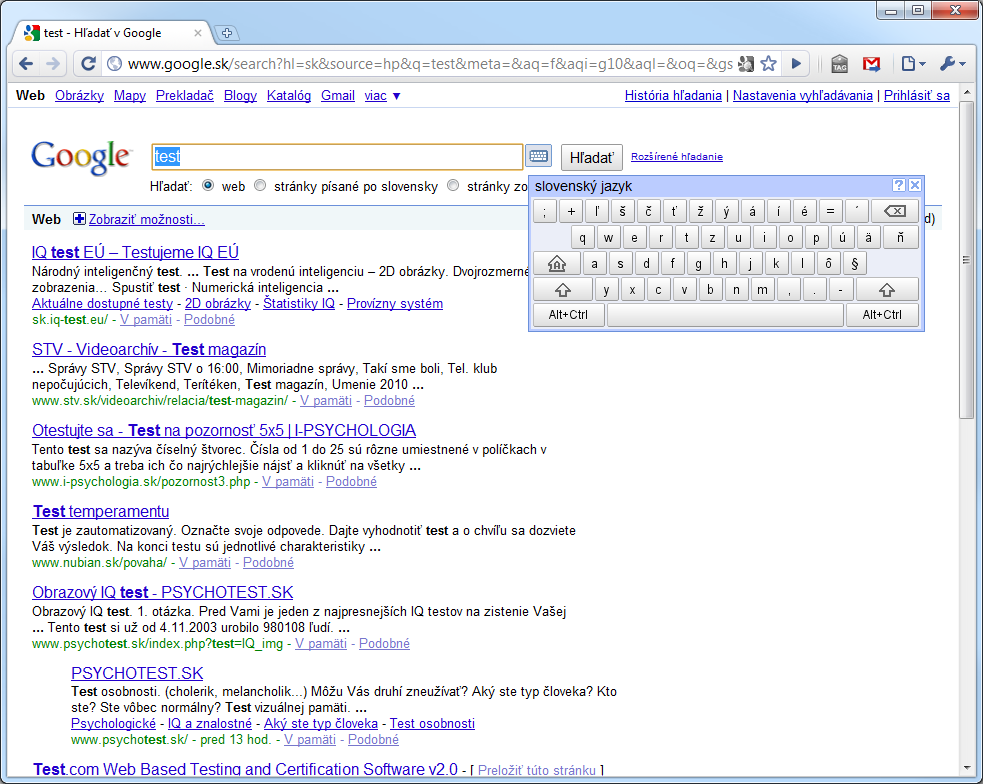Open 'Štatistiky IQ' sublink
The image size is (983, 784).
tap(299, 303)
